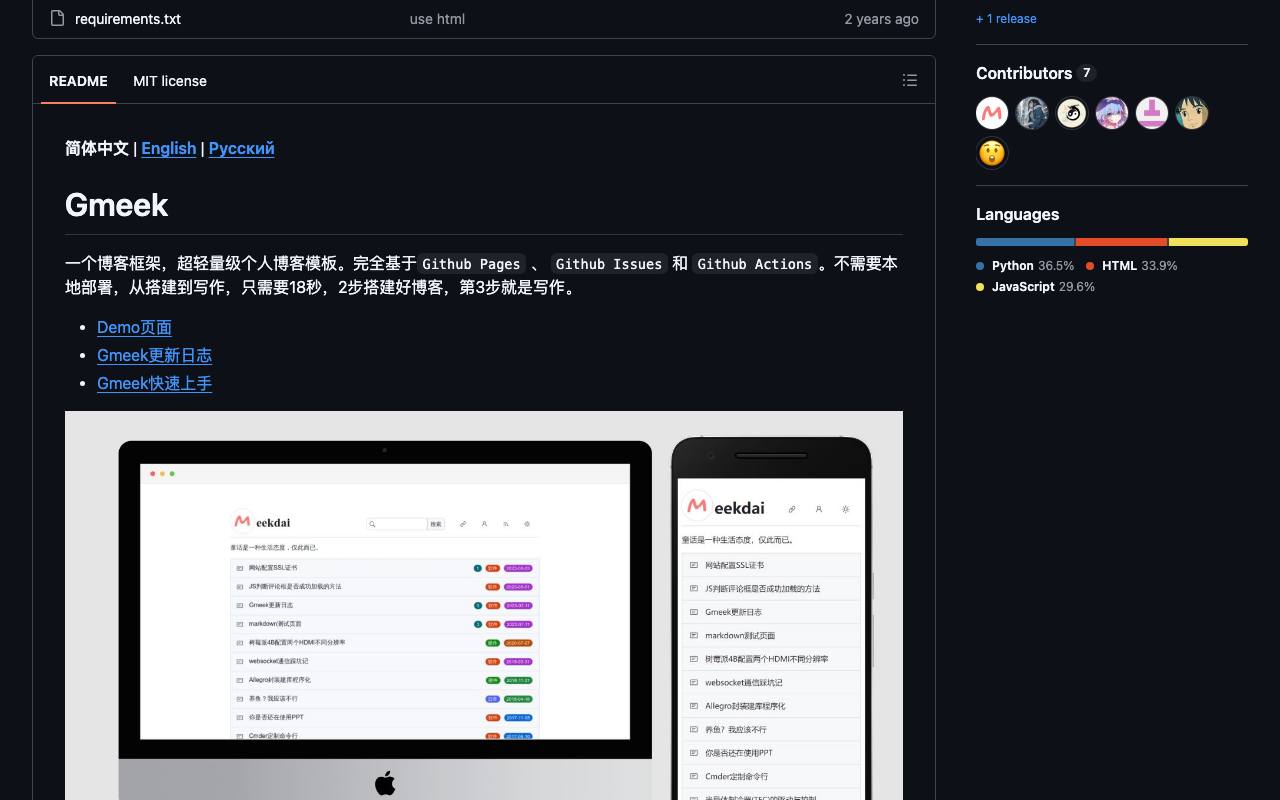The image size is (1280, 800).
Task: Click the "Github Issues" inline code text
Action: [609, 264]
